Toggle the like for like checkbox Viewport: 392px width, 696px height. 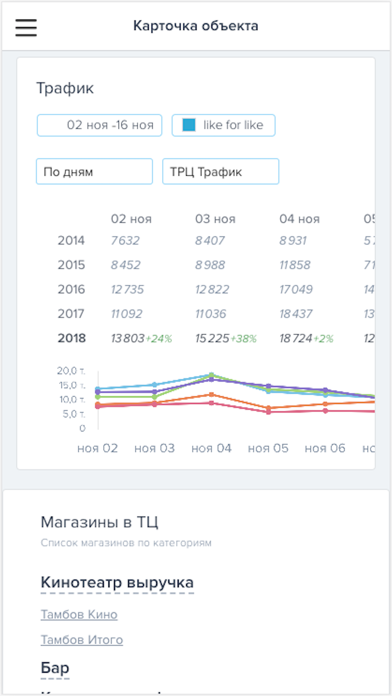click(x=189, y=125)
